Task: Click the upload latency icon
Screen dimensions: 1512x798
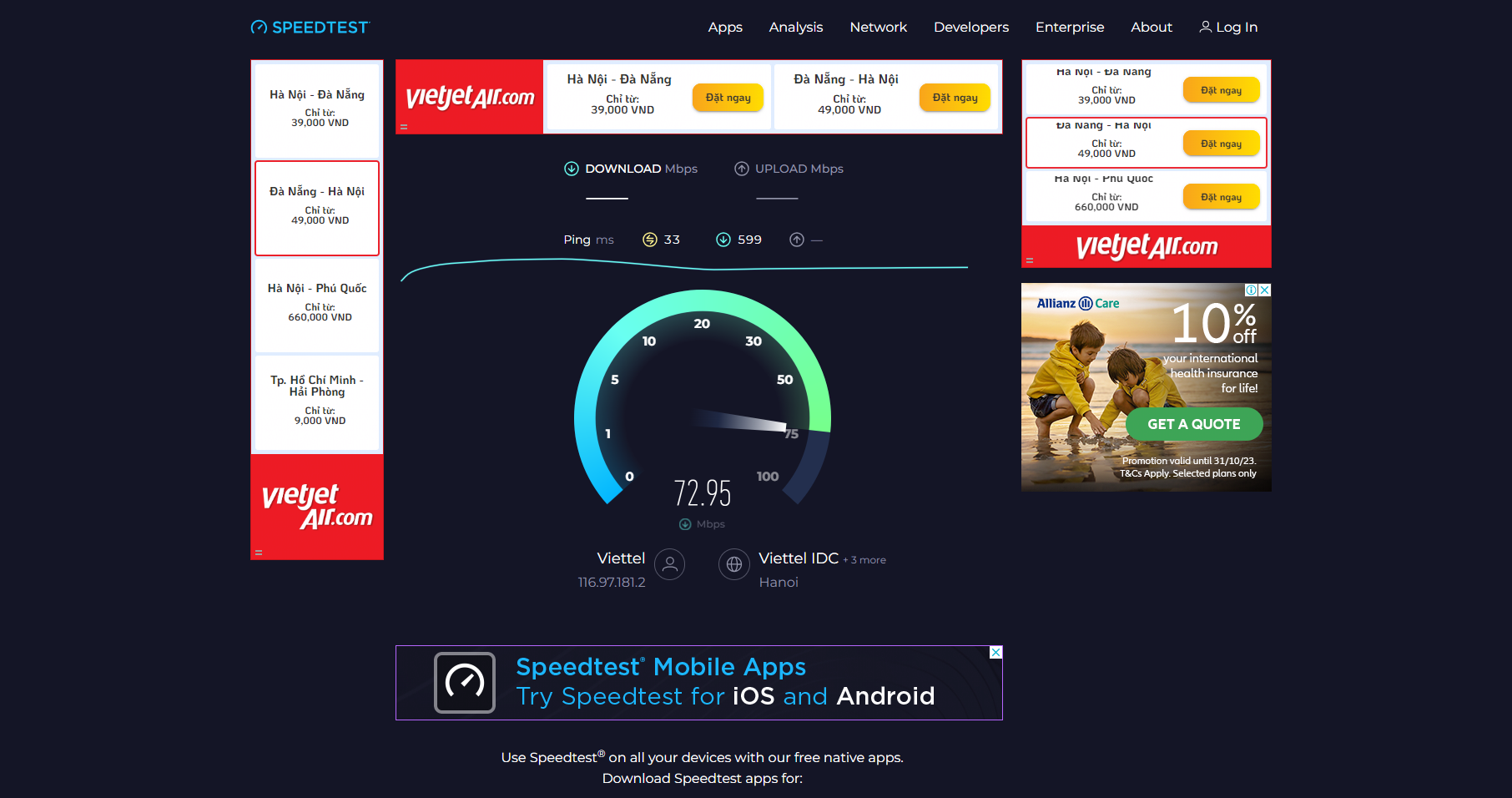Action: (797, 240)
